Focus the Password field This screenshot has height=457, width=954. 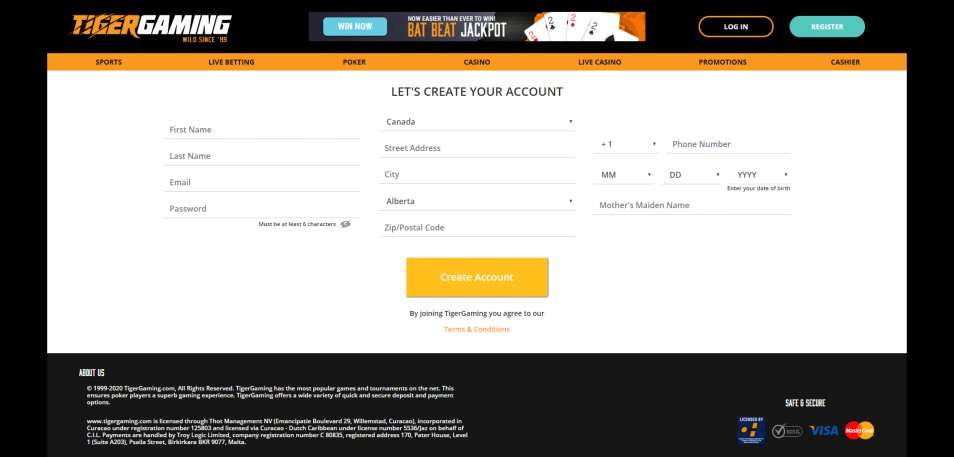point(262,208)
